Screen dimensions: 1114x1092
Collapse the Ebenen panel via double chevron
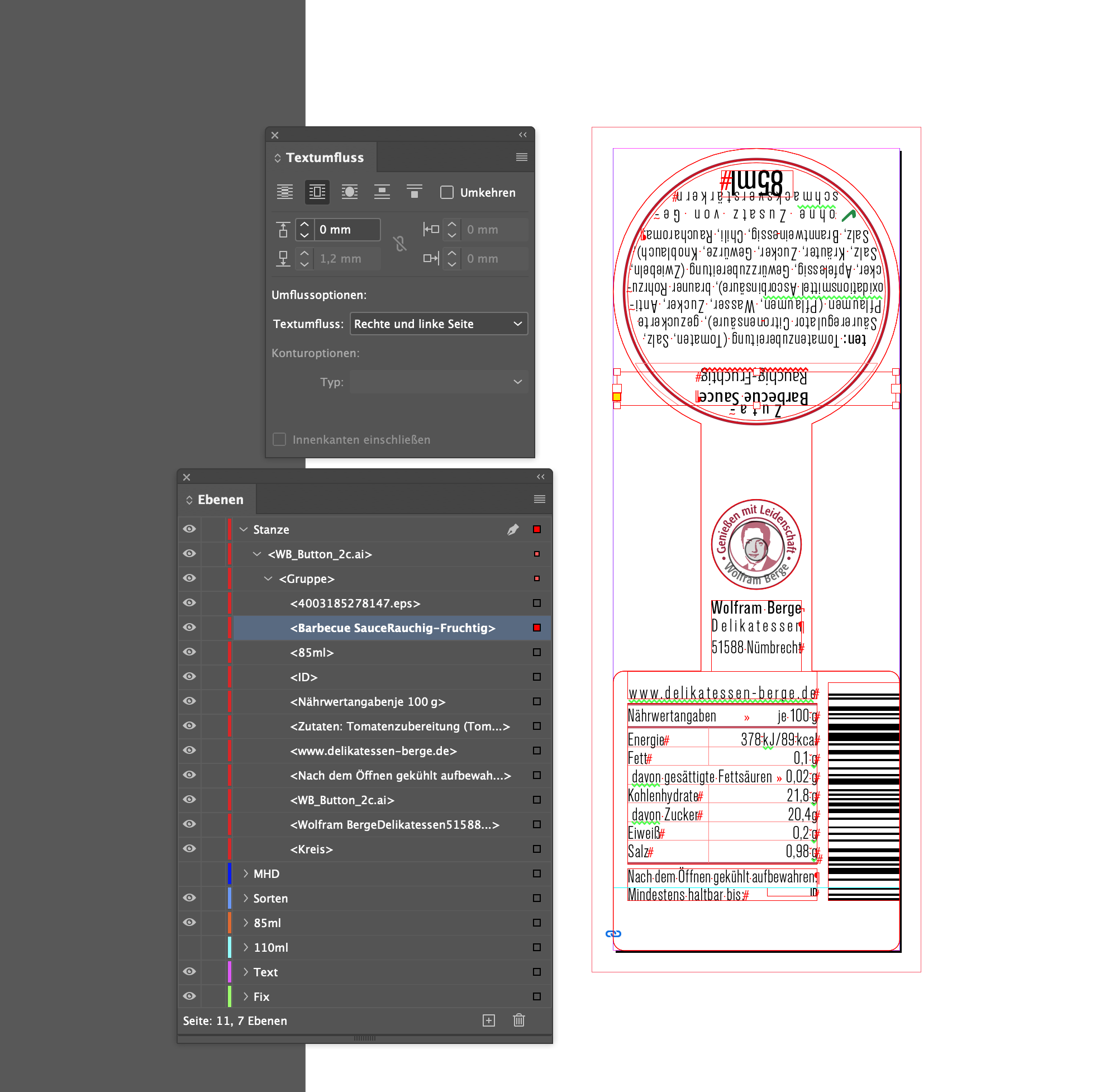[541, 477]
